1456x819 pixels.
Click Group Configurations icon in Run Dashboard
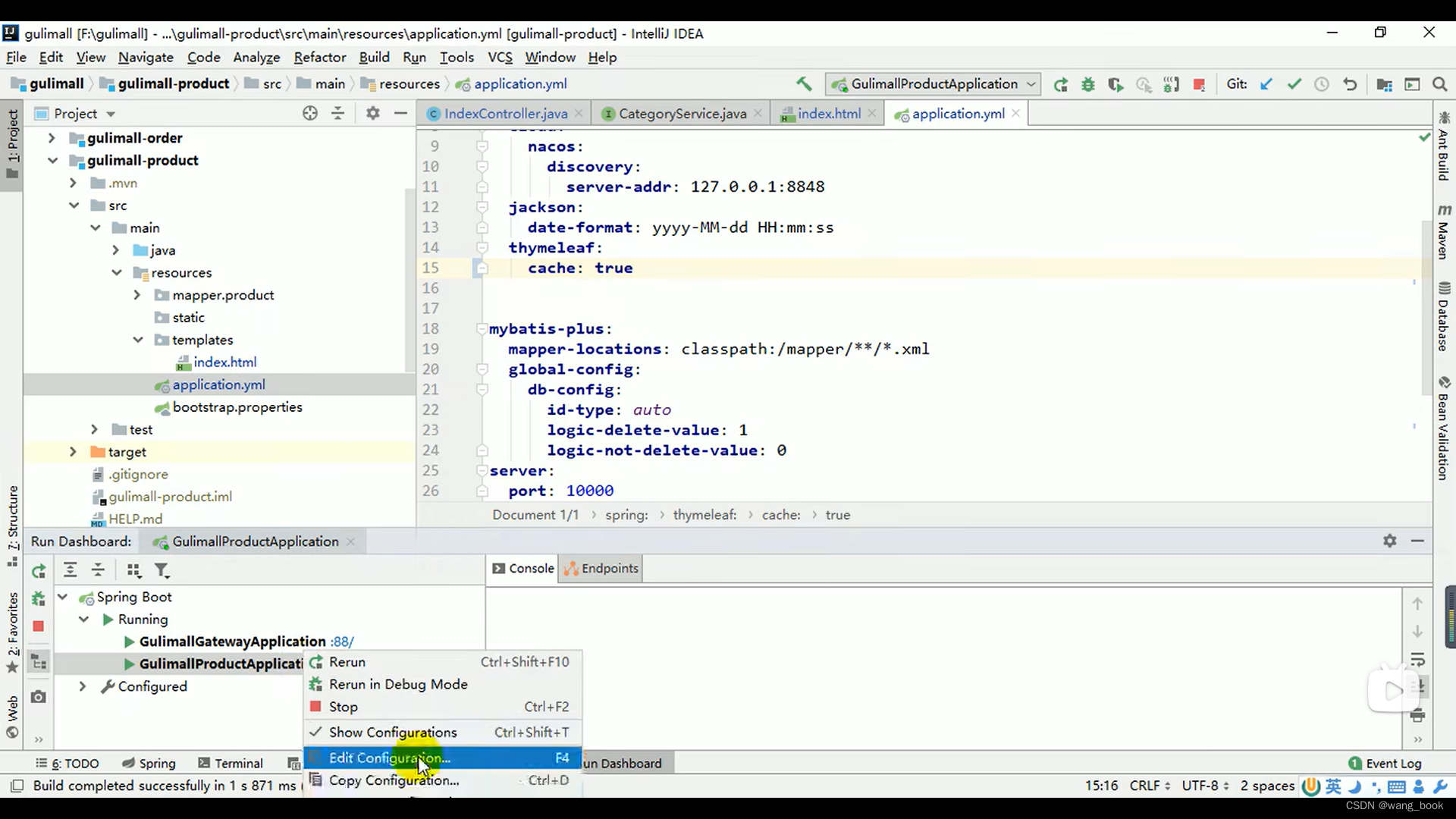pyautogui.click(x=133, y=570)
